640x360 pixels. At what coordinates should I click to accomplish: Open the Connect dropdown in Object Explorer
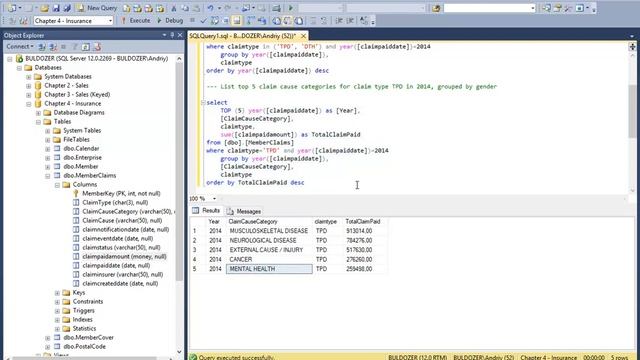[20, 47]
